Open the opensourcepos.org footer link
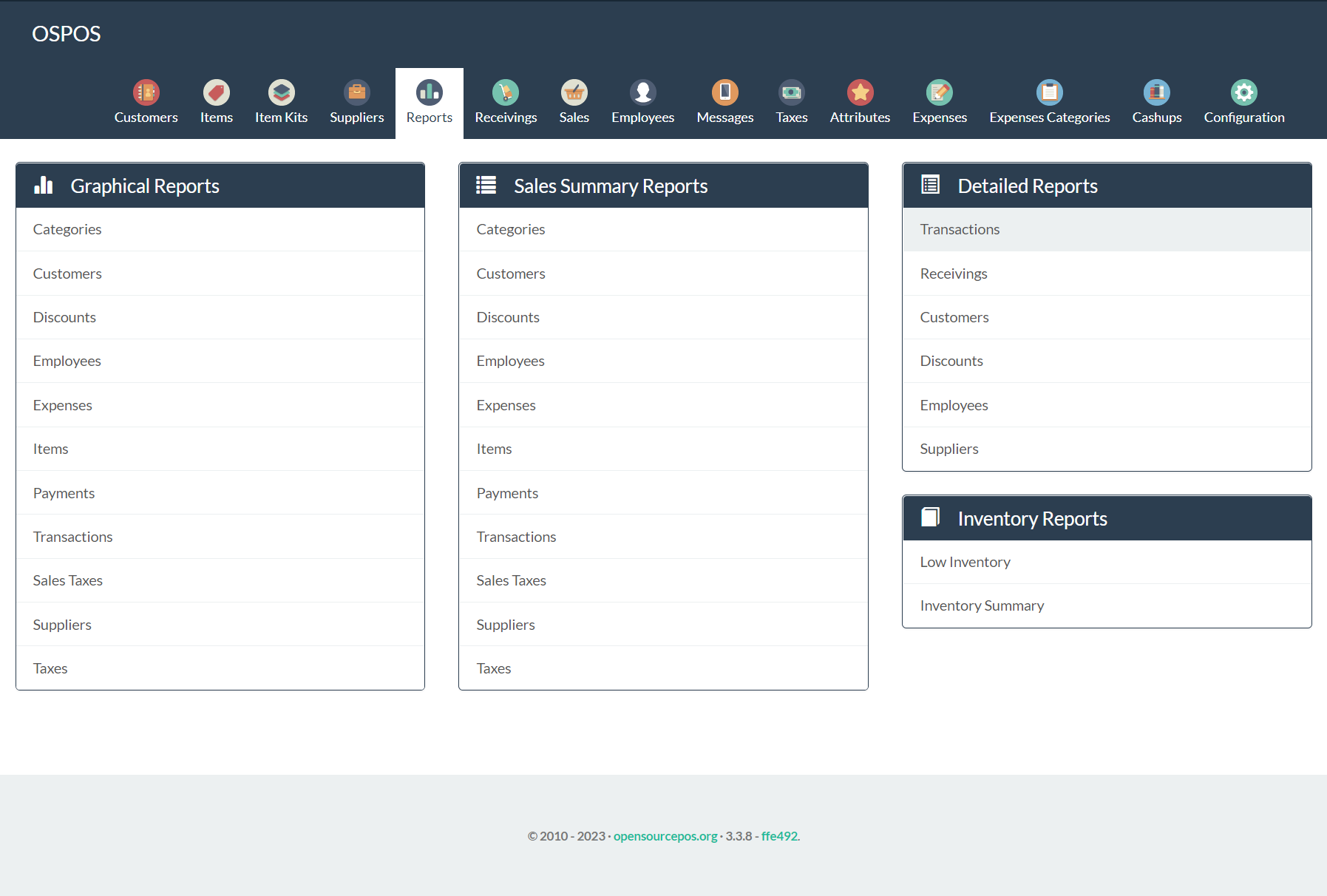Viewport: 1327px width, 896px height. (x=665, y=836)
